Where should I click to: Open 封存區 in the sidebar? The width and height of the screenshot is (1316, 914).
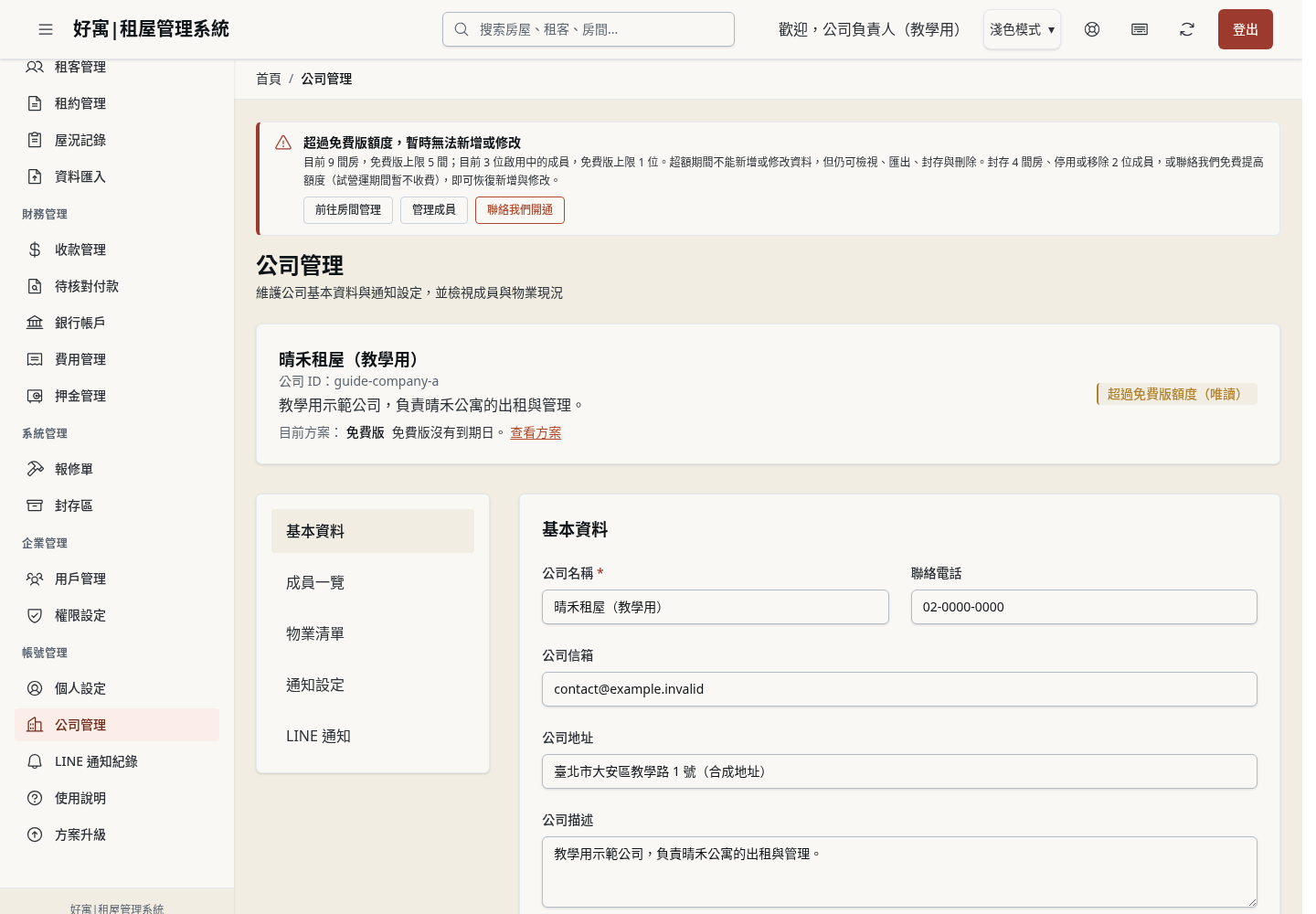coord(117,505)
